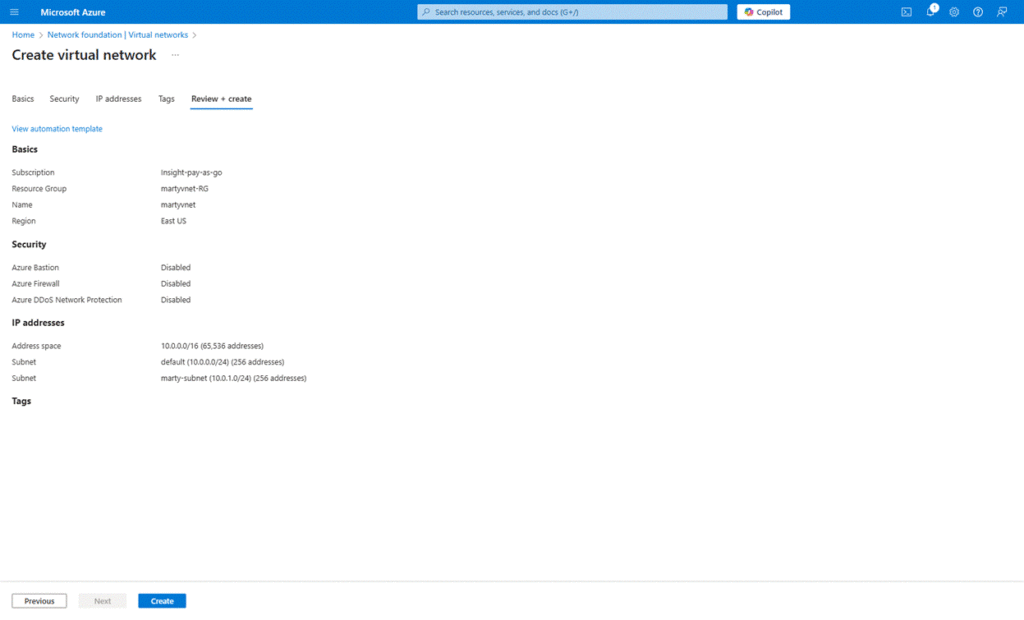
Task: Click the Microsoft Azure logo text
Action: (x=73, y=12)
